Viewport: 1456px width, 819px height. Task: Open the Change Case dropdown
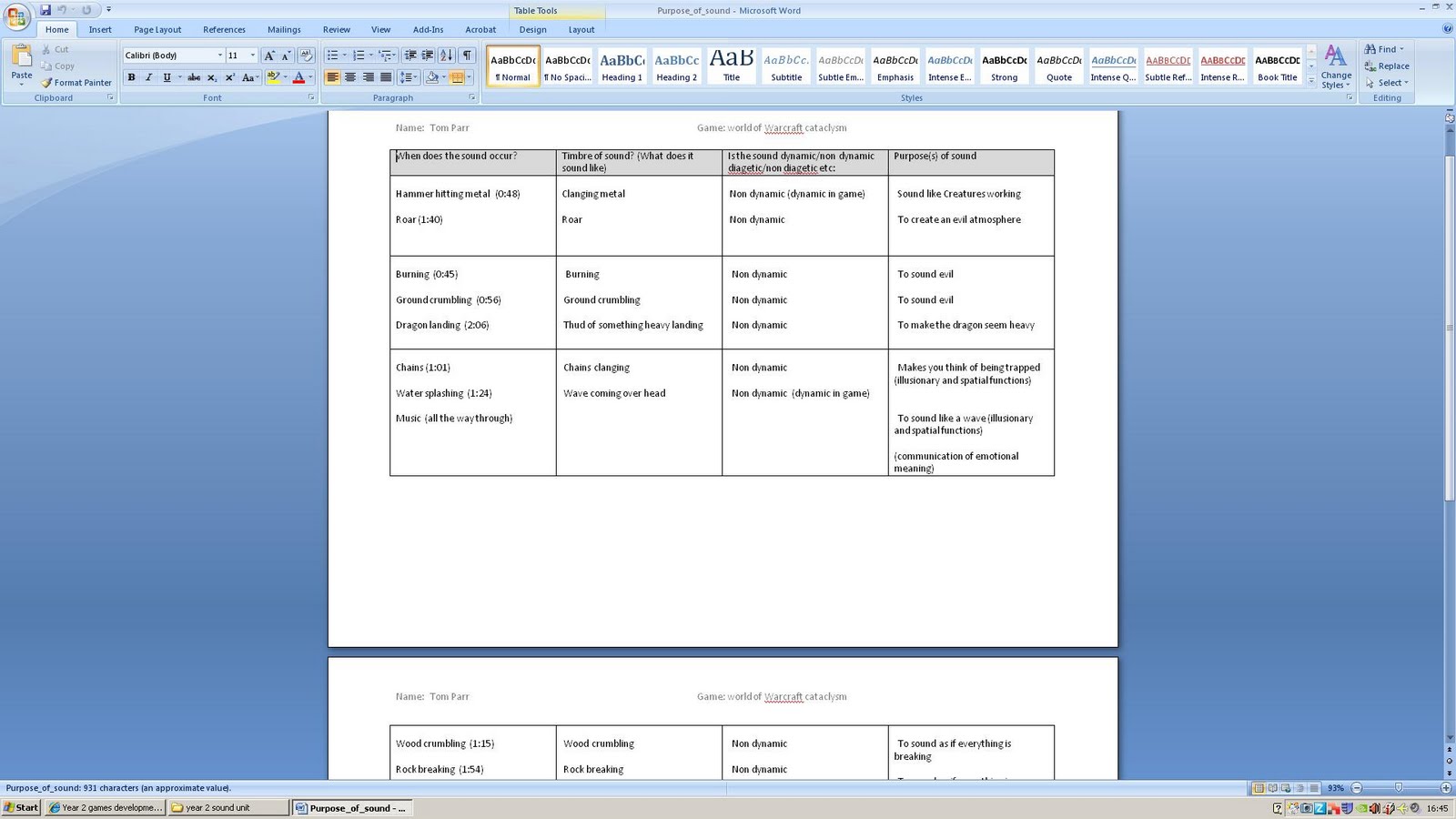pos(250,77)
